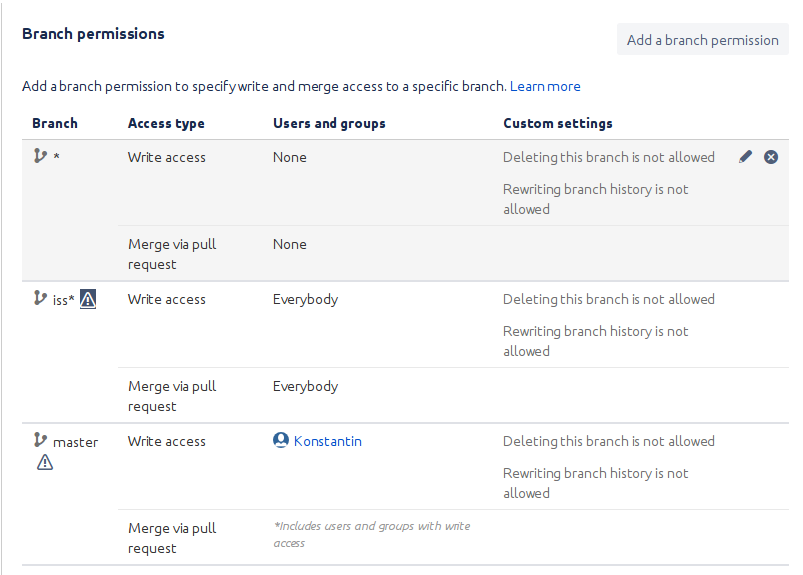Click None beside Write access for *
This screenshot has height=575, width=803.
coord(290,157)
